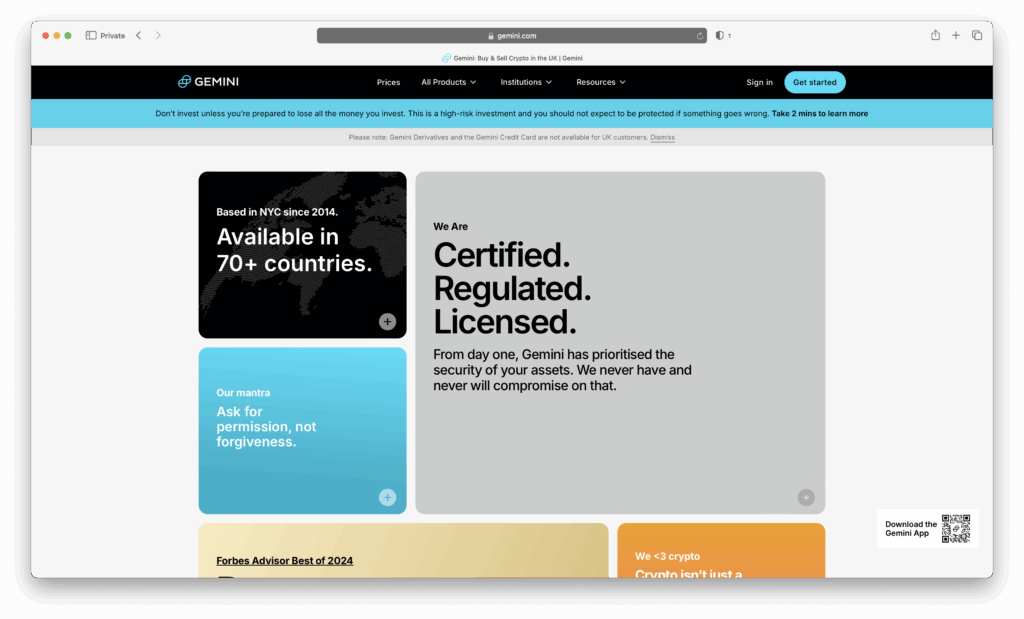Expand the 'Certified. Regulated. Licensed.' card plus
Viewport: 1024px width, 619px height.
point(806,498)
